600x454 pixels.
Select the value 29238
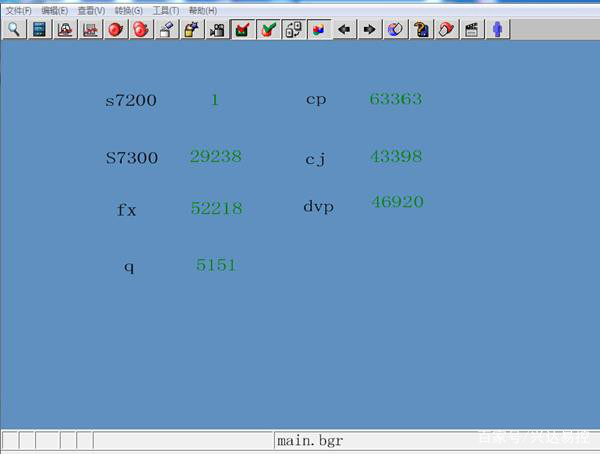pyautogui.click(x=216, y=156)
